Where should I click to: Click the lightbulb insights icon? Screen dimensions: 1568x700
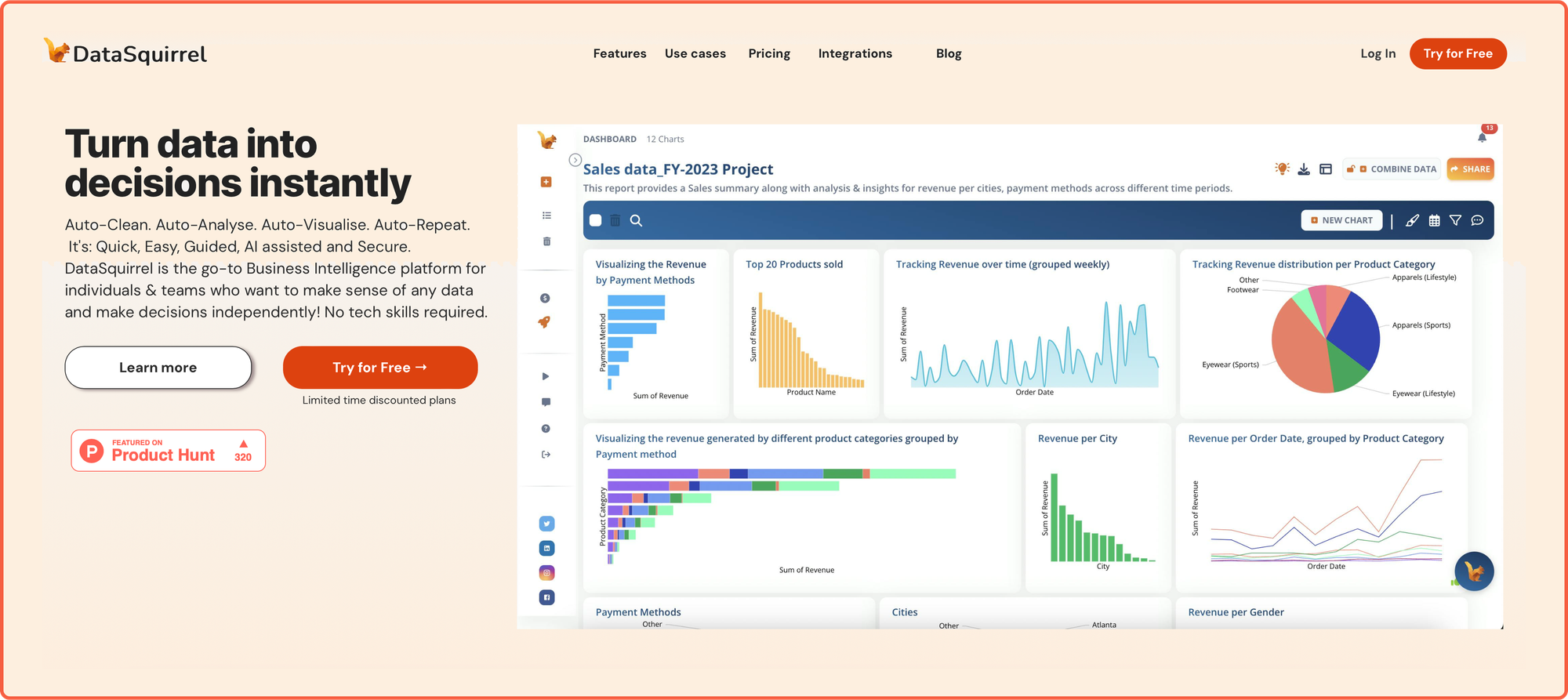1282,169
